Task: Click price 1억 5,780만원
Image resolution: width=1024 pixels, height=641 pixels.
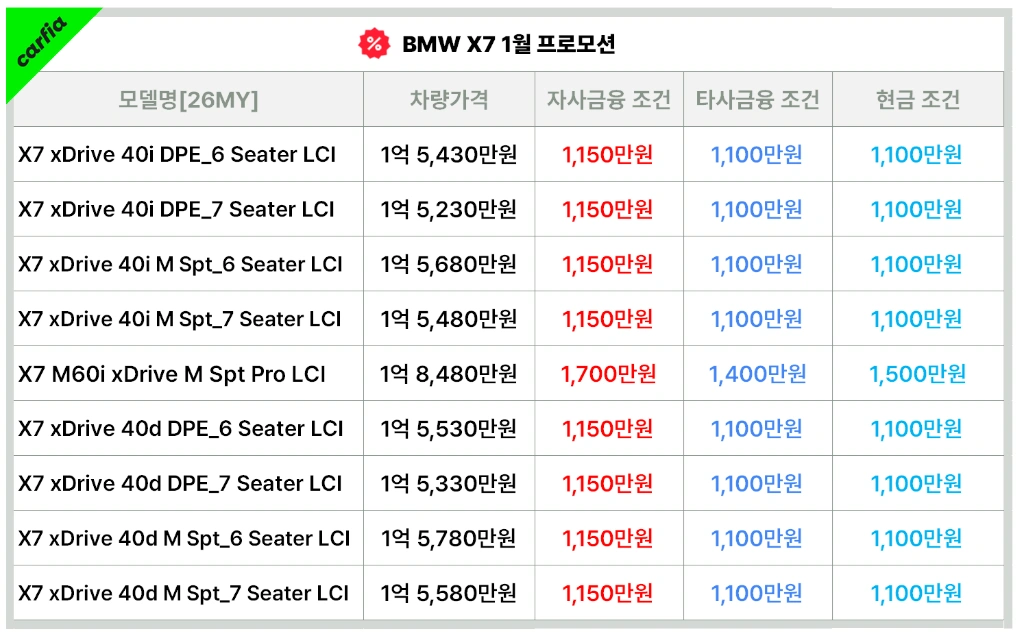Action: pos(449,539)
